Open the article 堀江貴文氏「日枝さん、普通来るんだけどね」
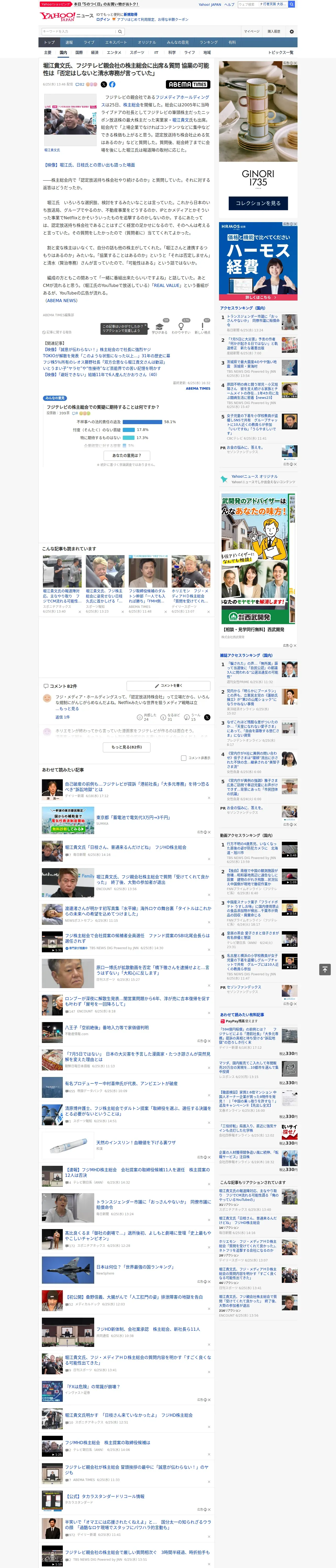The width and height of the screenshot is (336, 1568). coord(126,847)
